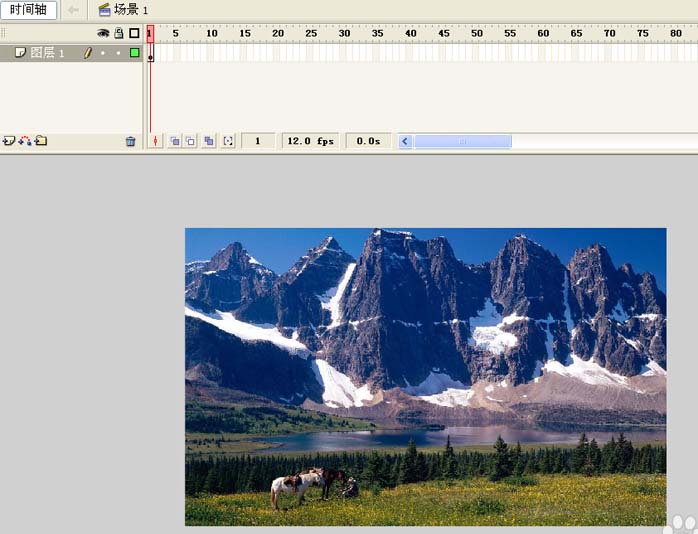Enable onion skin outlines
Image resolution: width=698 pixels, height=534 pixels.
(x=191, y=141)
